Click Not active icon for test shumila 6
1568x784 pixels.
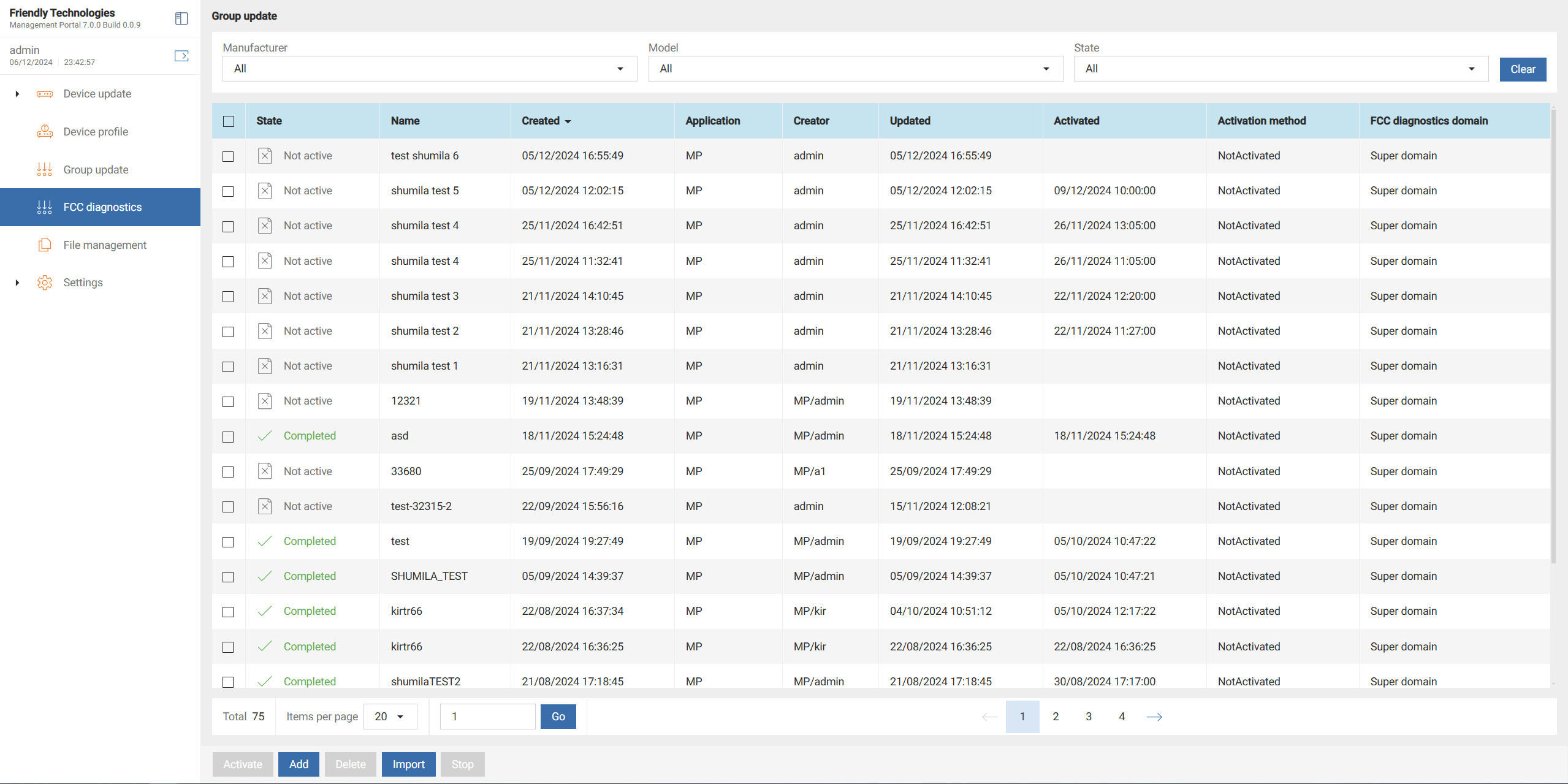pos(265,156)
